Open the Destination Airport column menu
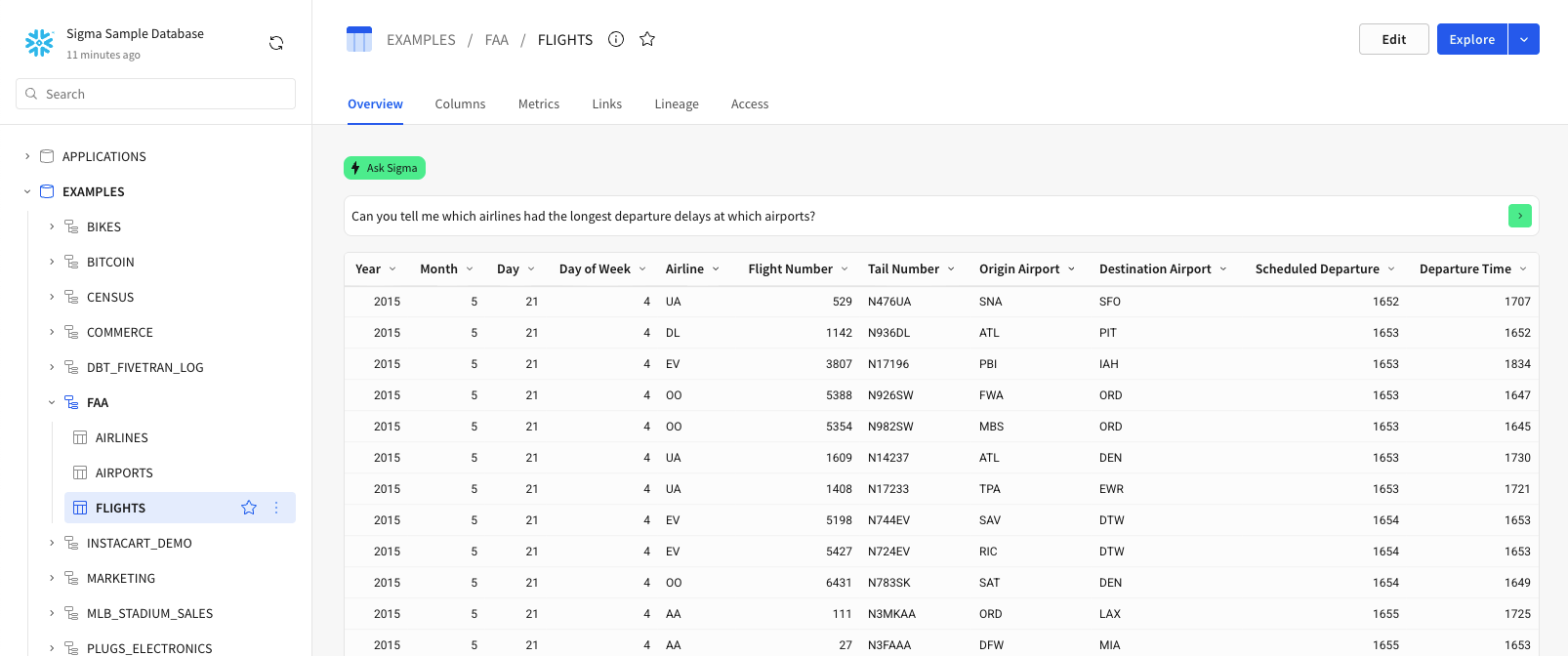Viewport: 1568px width, 656px height. pyautogui.click(x=1223, y=269)
